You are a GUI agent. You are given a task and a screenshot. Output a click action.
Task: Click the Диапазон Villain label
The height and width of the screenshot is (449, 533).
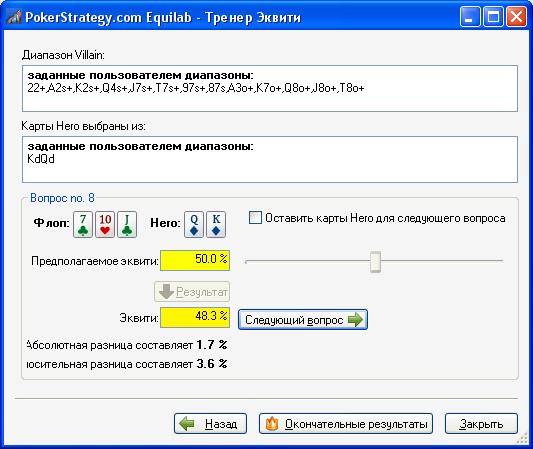point(63,55)
